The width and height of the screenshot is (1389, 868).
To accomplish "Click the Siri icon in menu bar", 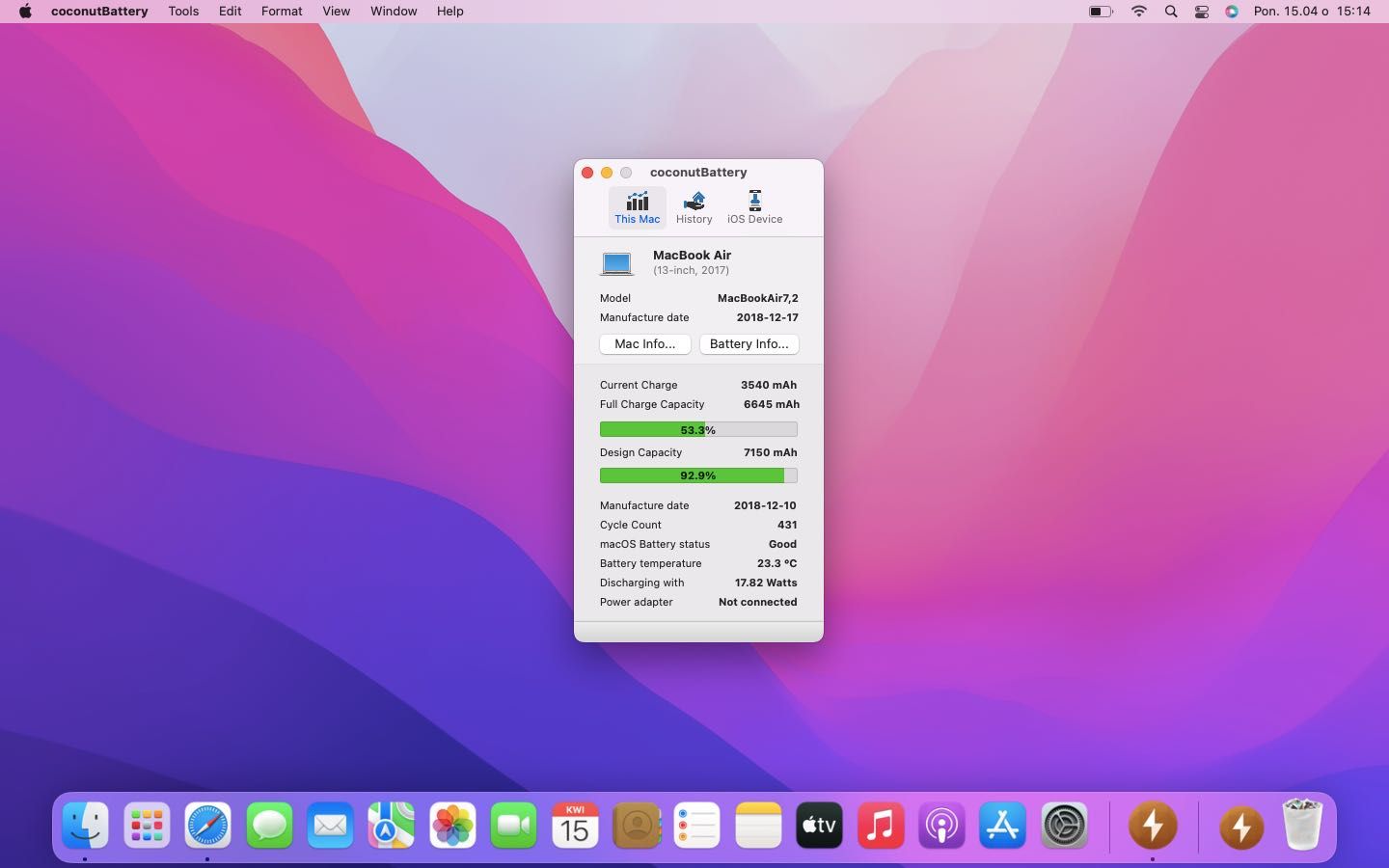I will tap(1232, 12).
